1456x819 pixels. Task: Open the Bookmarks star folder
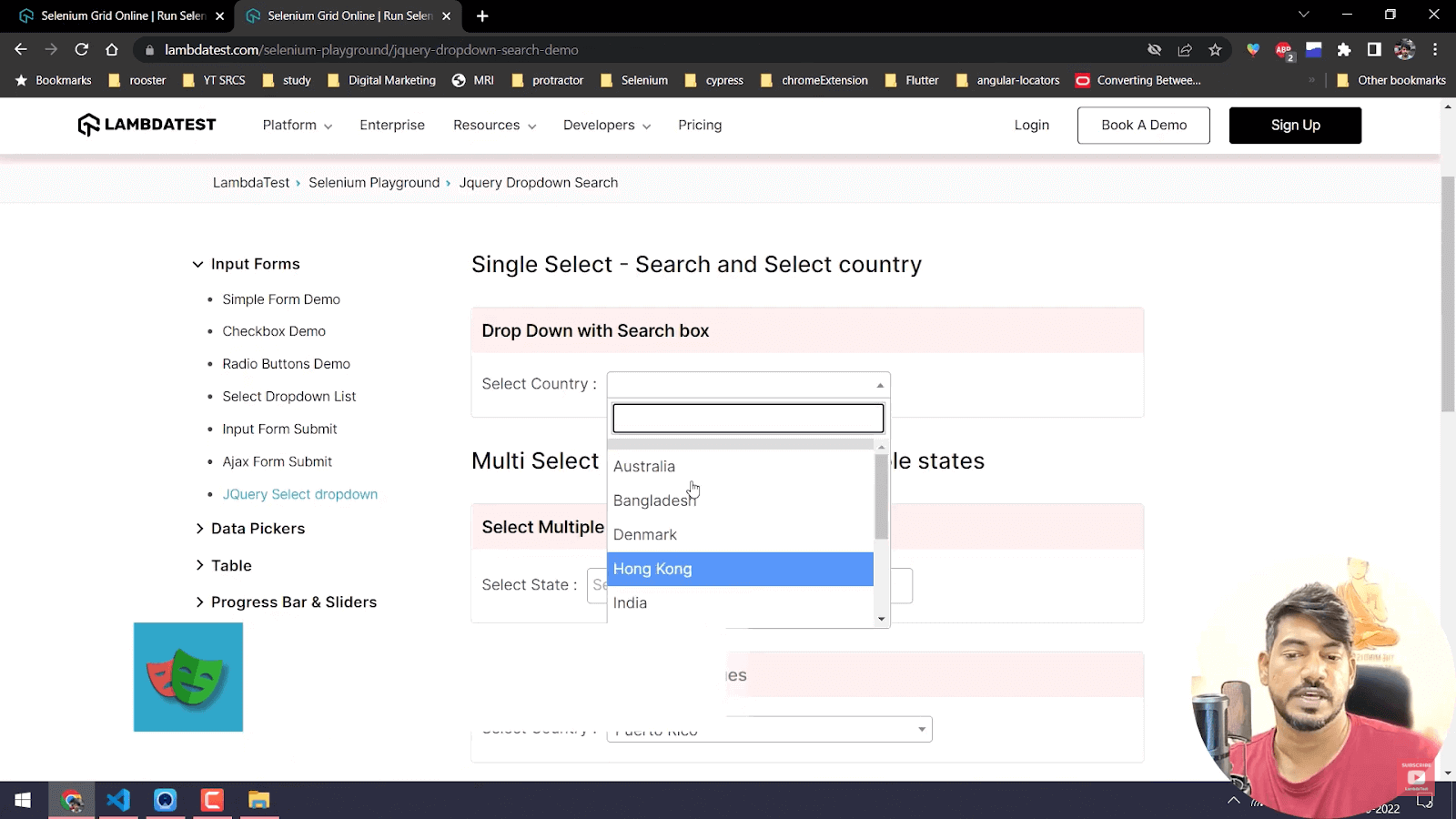click(x=54, y=80)
